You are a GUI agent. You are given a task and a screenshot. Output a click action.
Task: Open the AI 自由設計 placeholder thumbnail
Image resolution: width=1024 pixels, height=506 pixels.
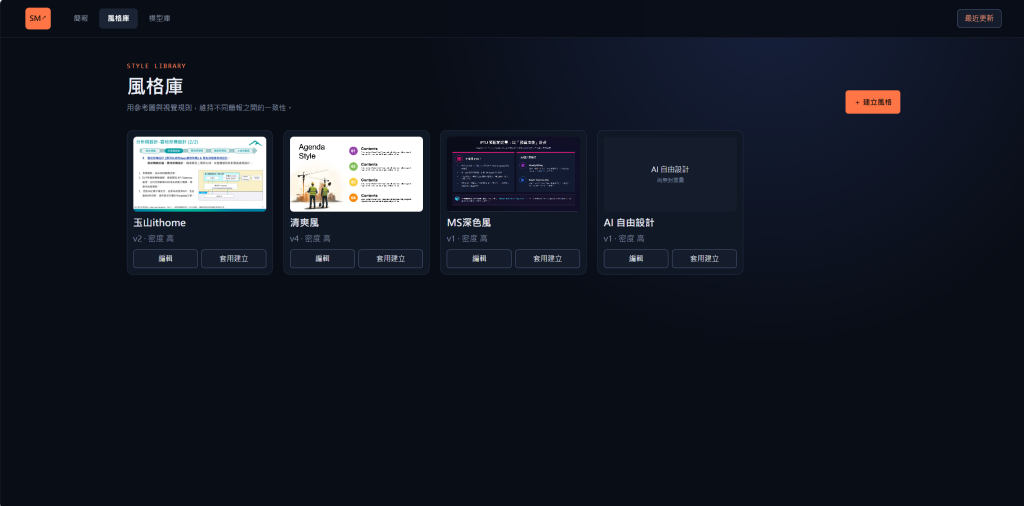(x=670, y=174)
